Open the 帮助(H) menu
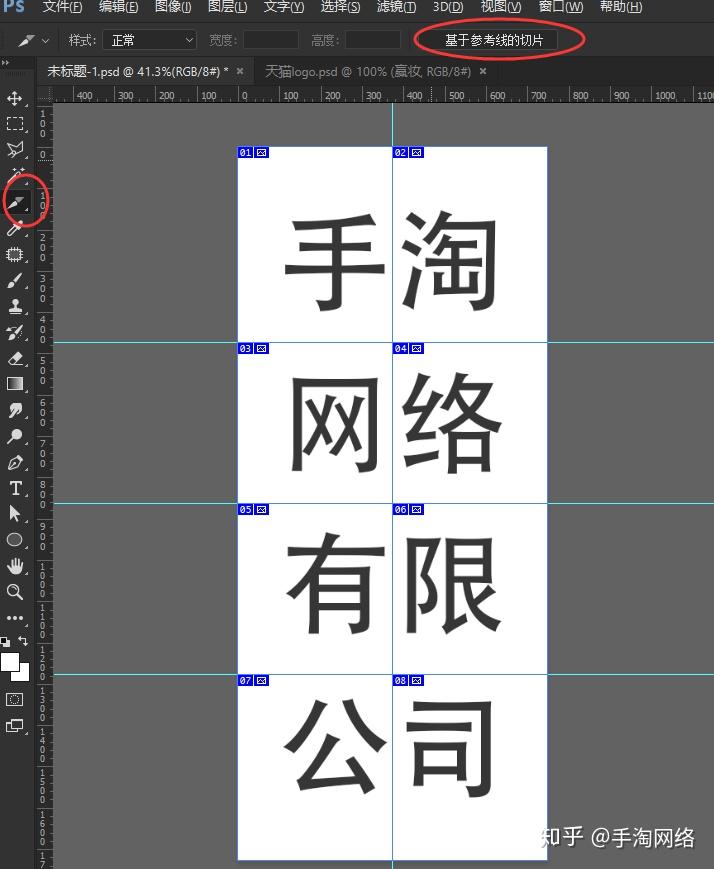 [x=621, y=7]
